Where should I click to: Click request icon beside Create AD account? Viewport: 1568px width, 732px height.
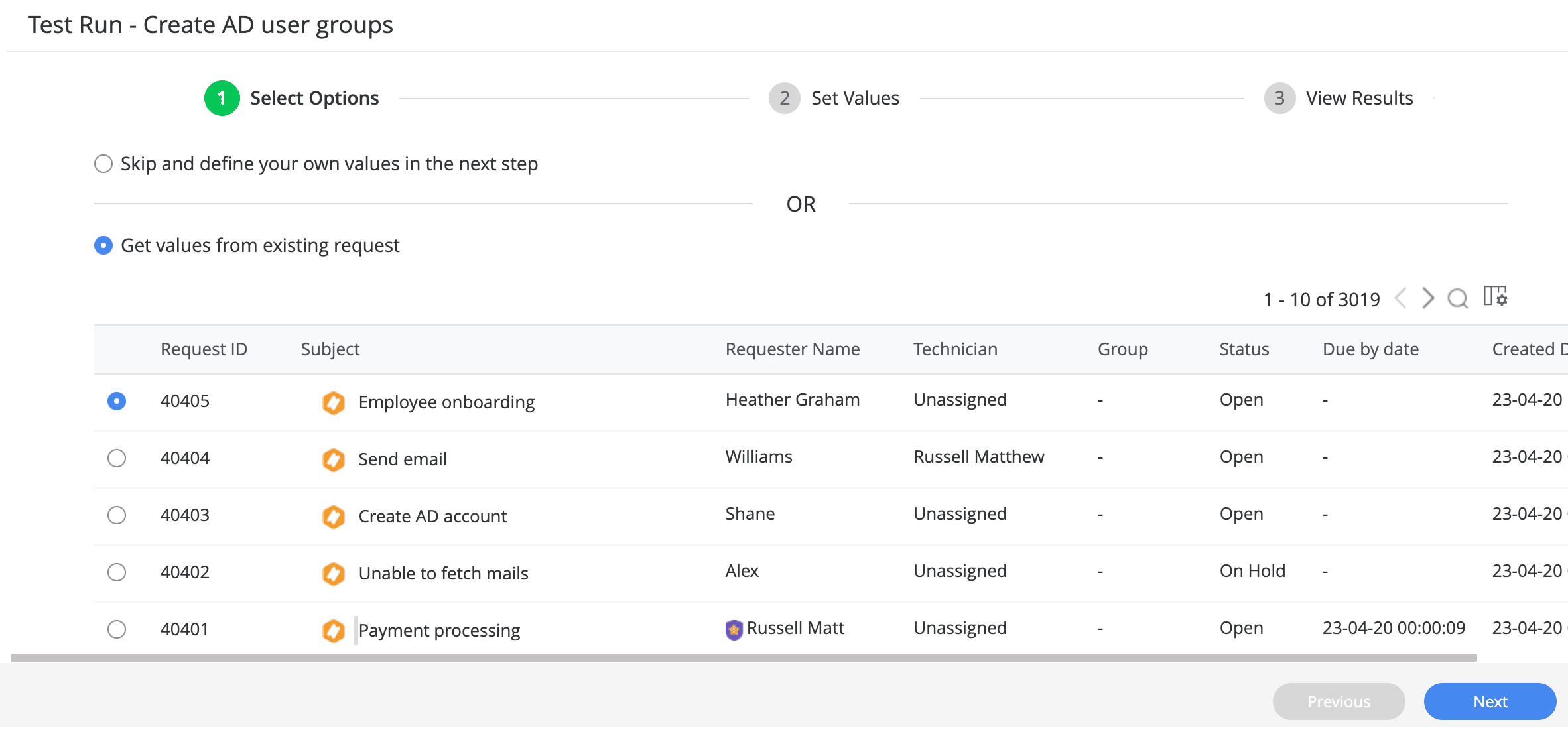coord(333,516)
